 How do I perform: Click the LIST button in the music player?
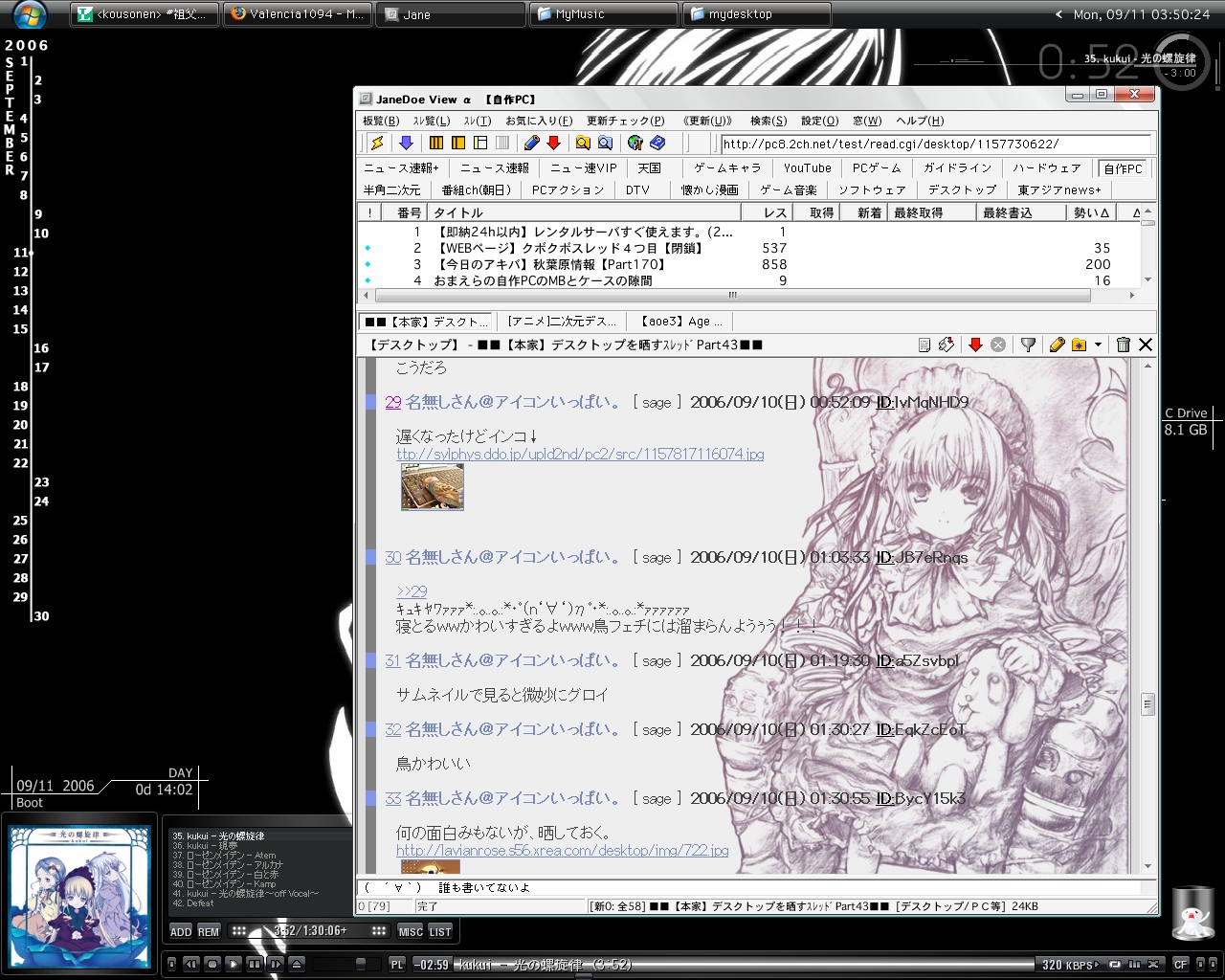(x=440, y=931)
